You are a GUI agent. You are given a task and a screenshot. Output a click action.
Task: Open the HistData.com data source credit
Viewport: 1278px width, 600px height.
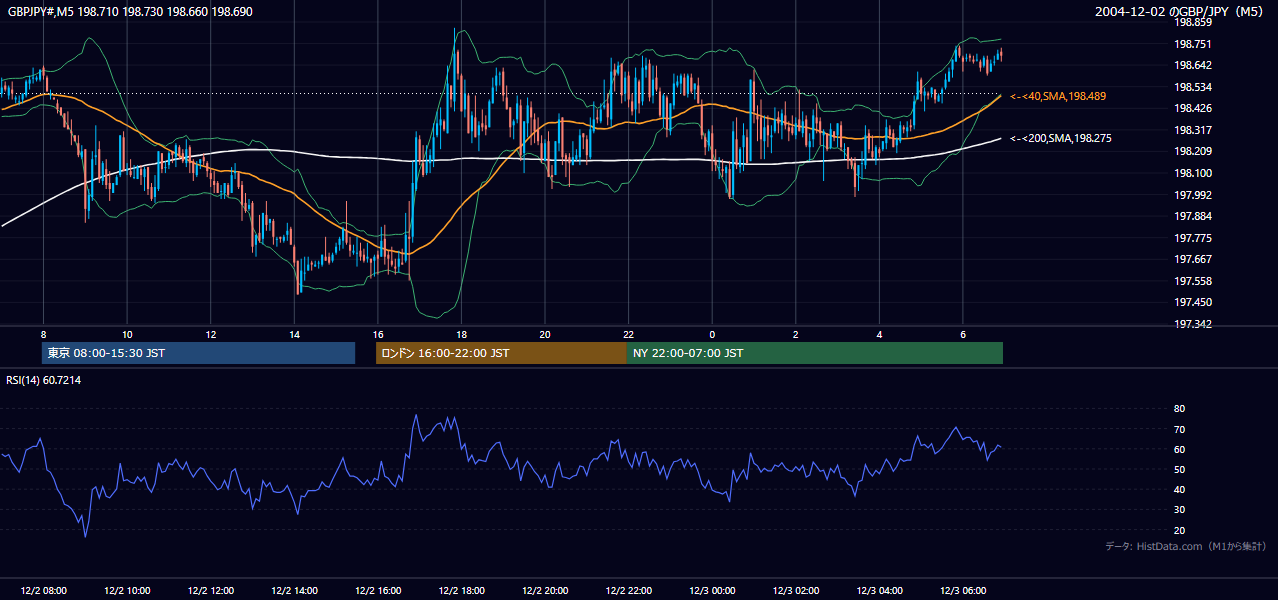(x=1185, y=546)
